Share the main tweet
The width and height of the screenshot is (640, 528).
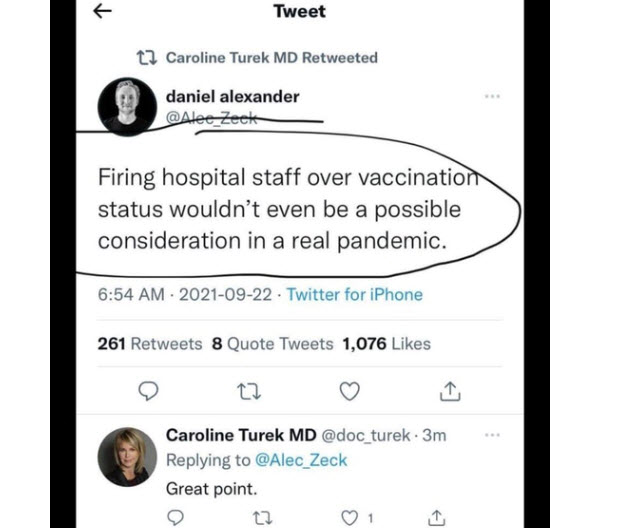click(449, 391)
